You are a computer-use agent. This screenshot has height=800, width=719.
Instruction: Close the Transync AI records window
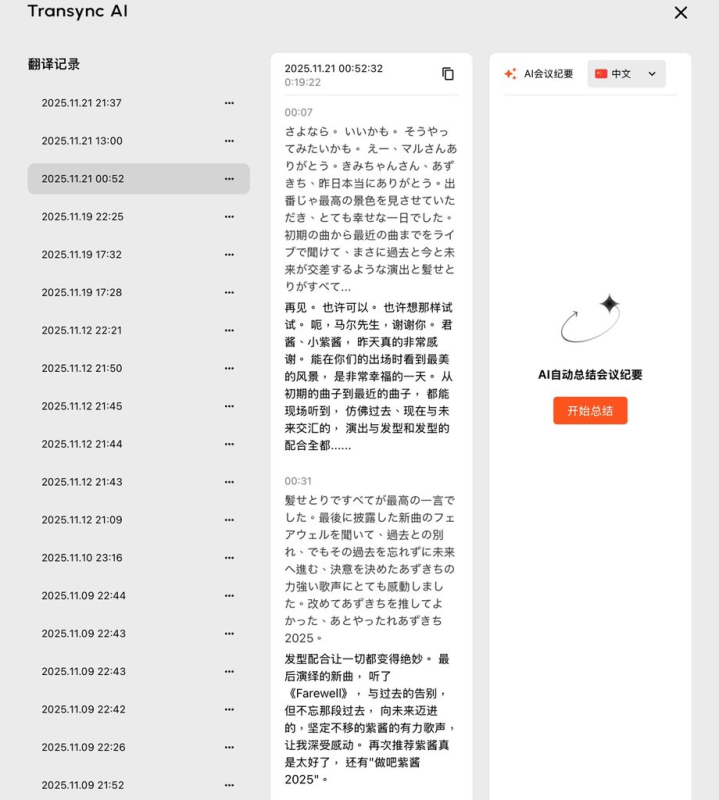coord(681,13)
